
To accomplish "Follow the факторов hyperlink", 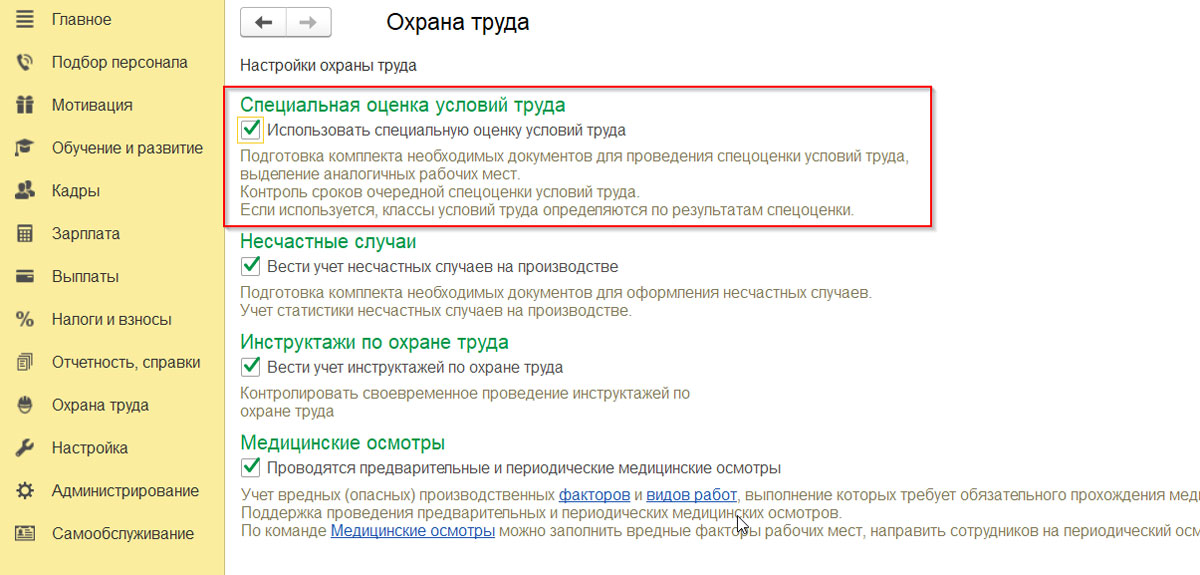I will tap(594, 495).
